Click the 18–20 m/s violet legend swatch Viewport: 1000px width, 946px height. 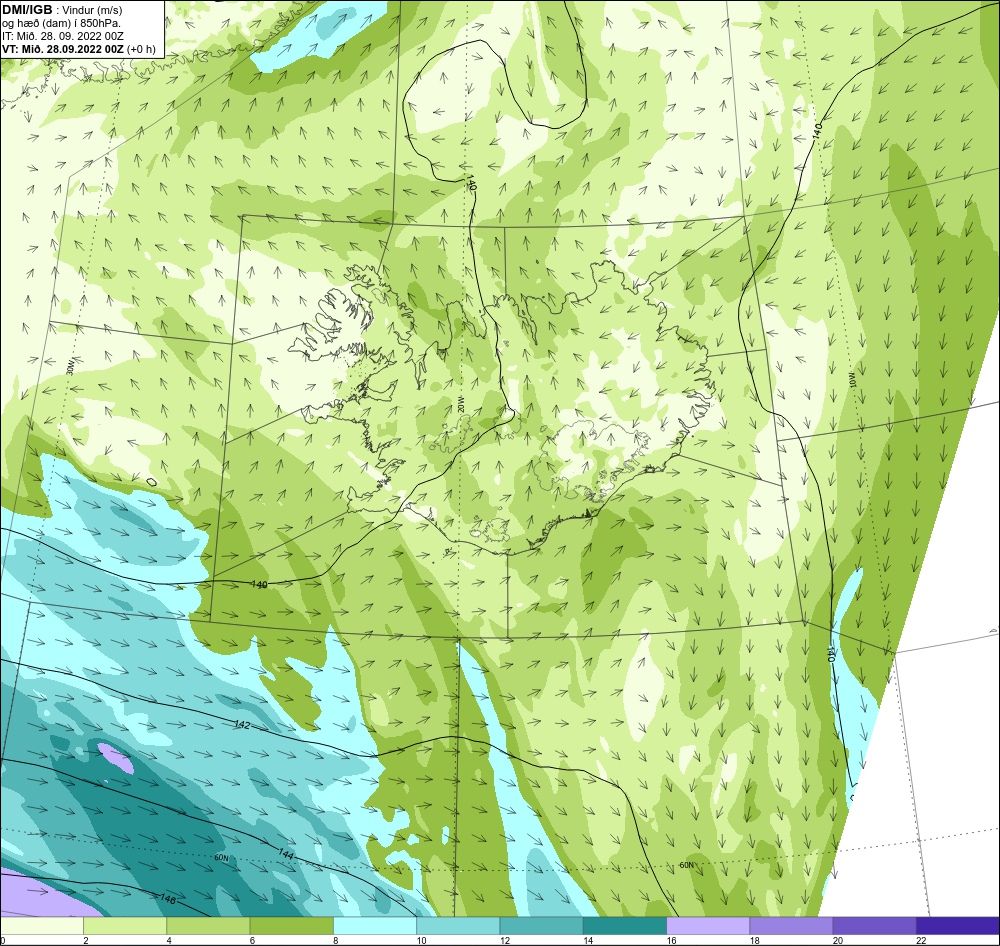[x=791, y=925]
